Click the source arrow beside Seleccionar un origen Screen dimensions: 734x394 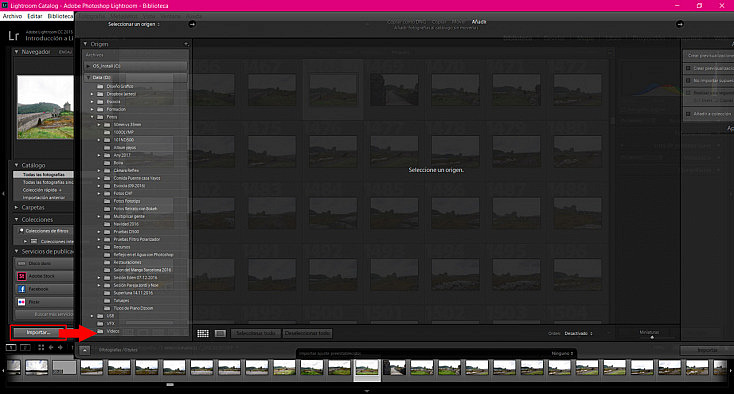[192, 24]
